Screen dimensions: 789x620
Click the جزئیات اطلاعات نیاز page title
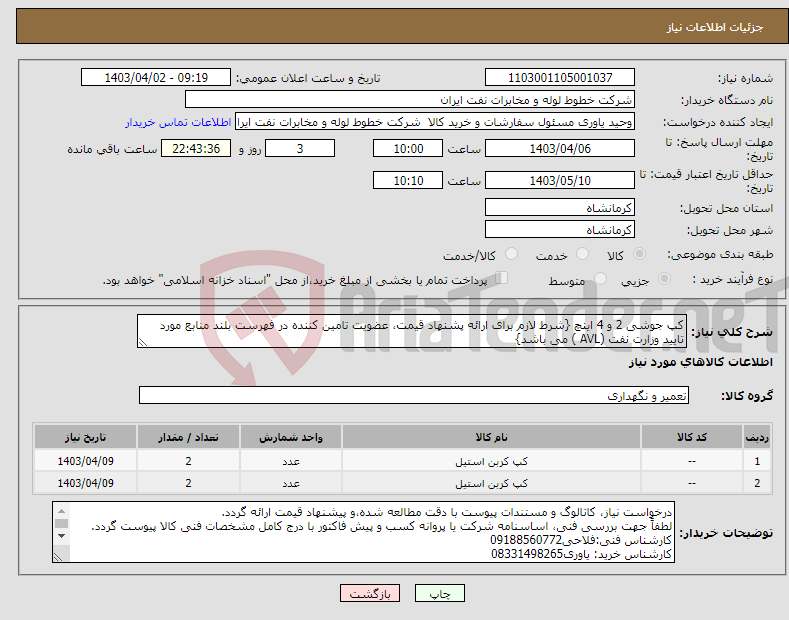[x=715, y=27]
